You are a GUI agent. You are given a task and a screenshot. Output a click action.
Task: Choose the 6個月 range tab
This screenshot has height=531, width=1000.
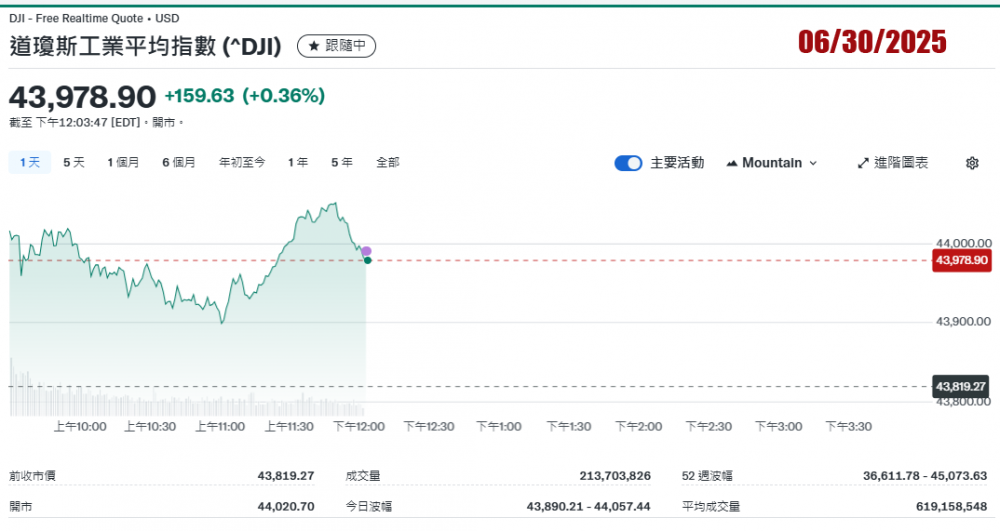pos(179,162)
